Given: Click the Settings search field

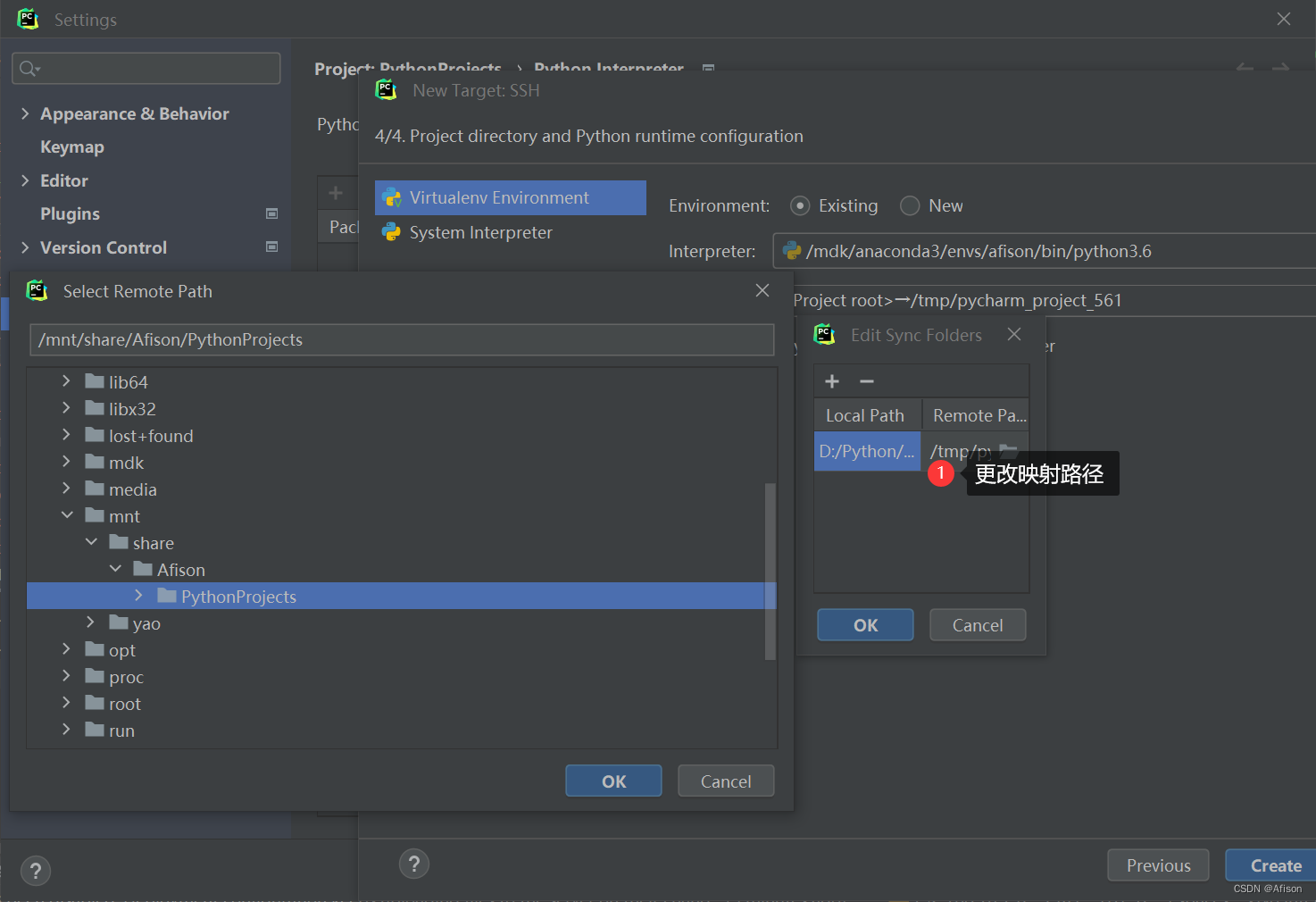Looking at the screenshot, I should click(x=146, y=69).
